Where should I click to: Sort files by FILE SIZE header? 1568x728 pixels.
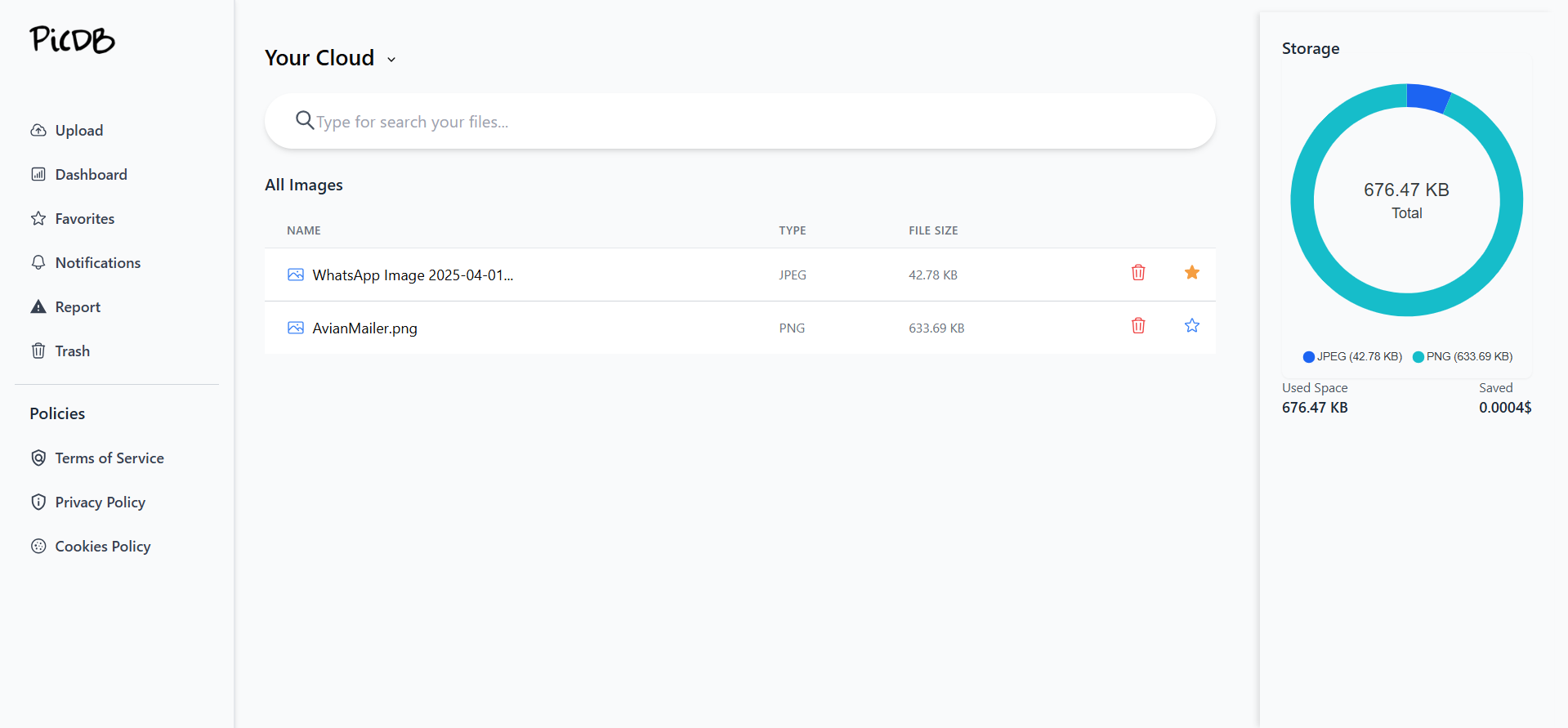[x=932, y=230]
